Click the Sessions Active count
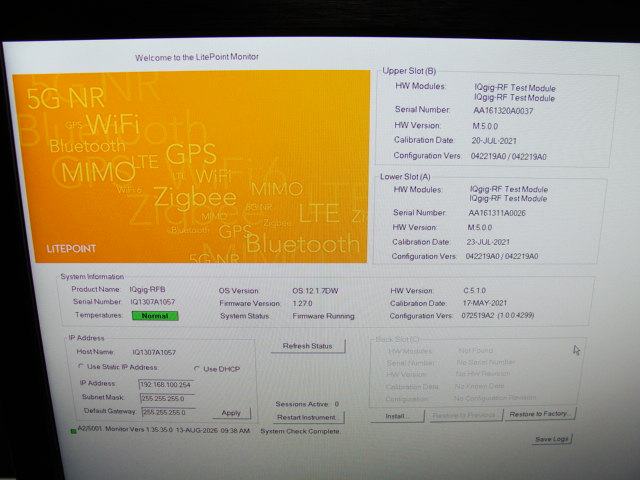640x480 pixels. pos(337,404)
